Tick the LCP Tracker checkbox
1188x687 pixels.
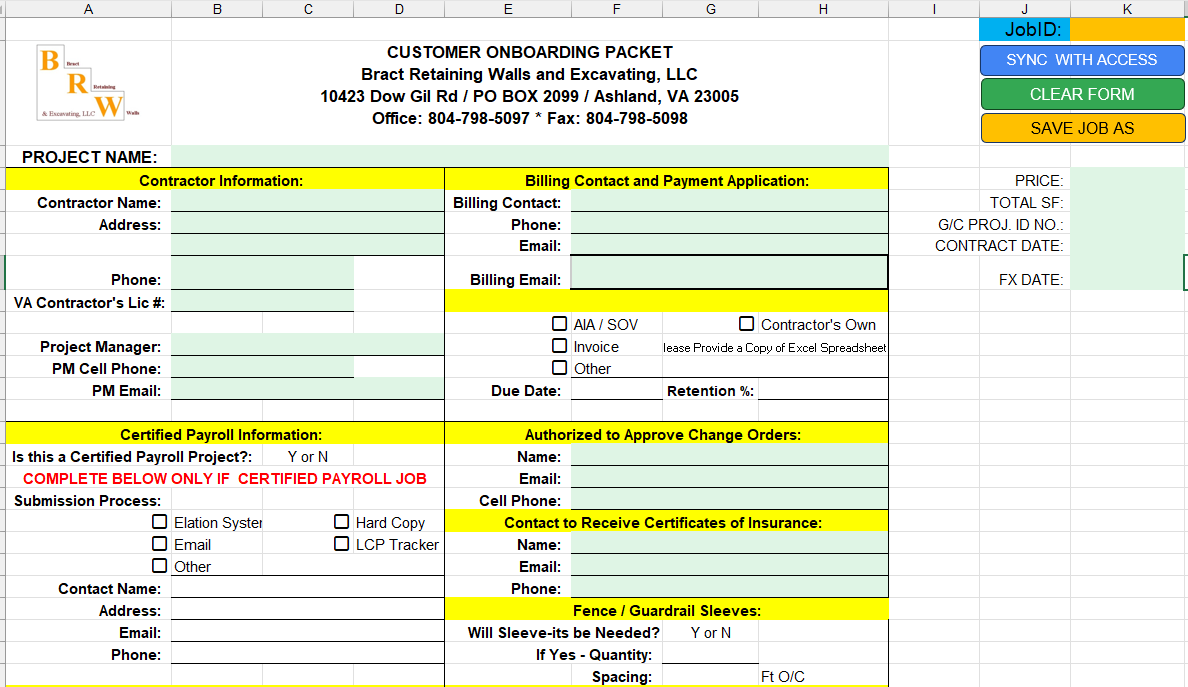342,544
